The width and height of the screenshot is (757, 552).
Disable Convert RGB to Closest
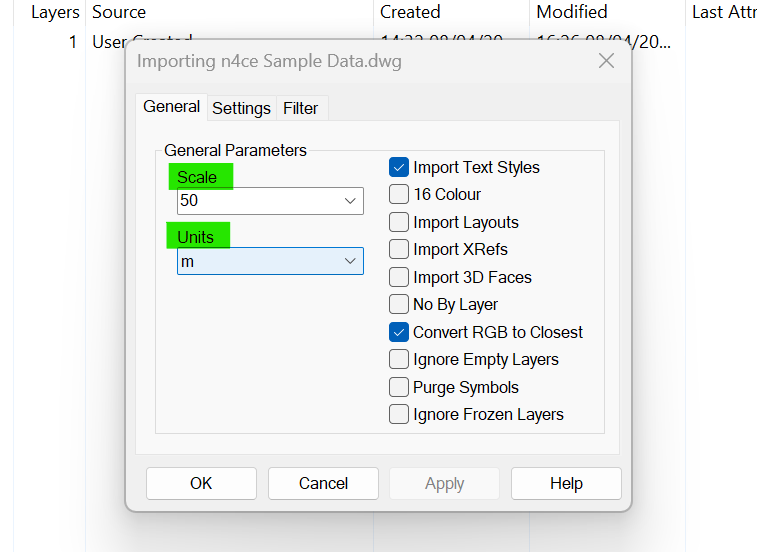[399, 332]
